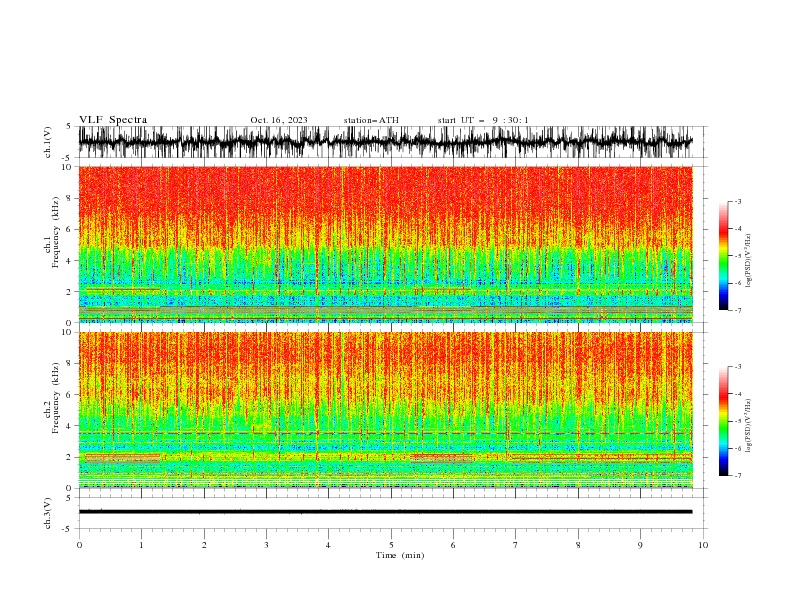
Task: Click the "VLF Spectra" title text
Action: point(113,120)
